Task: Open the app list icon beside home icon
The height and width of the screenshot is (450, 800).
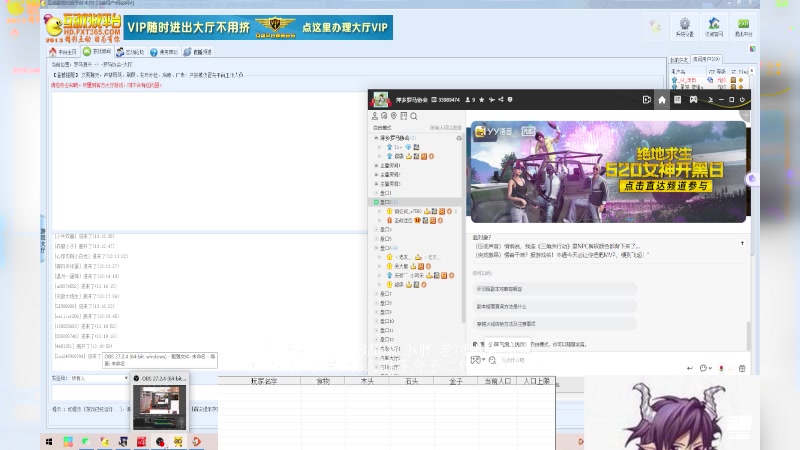Action: click(677, 99)
